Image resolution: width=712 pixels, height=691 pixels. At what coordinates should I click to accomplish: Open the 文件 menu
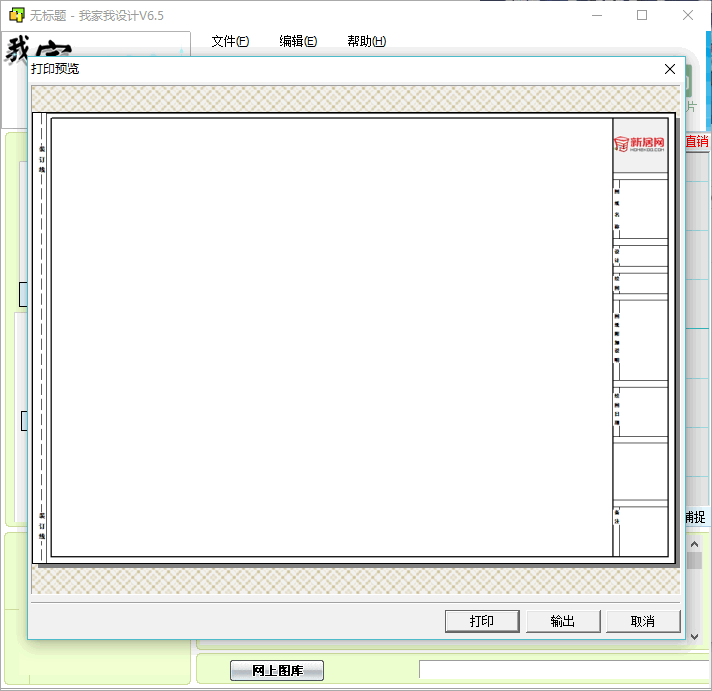point(230,41)
